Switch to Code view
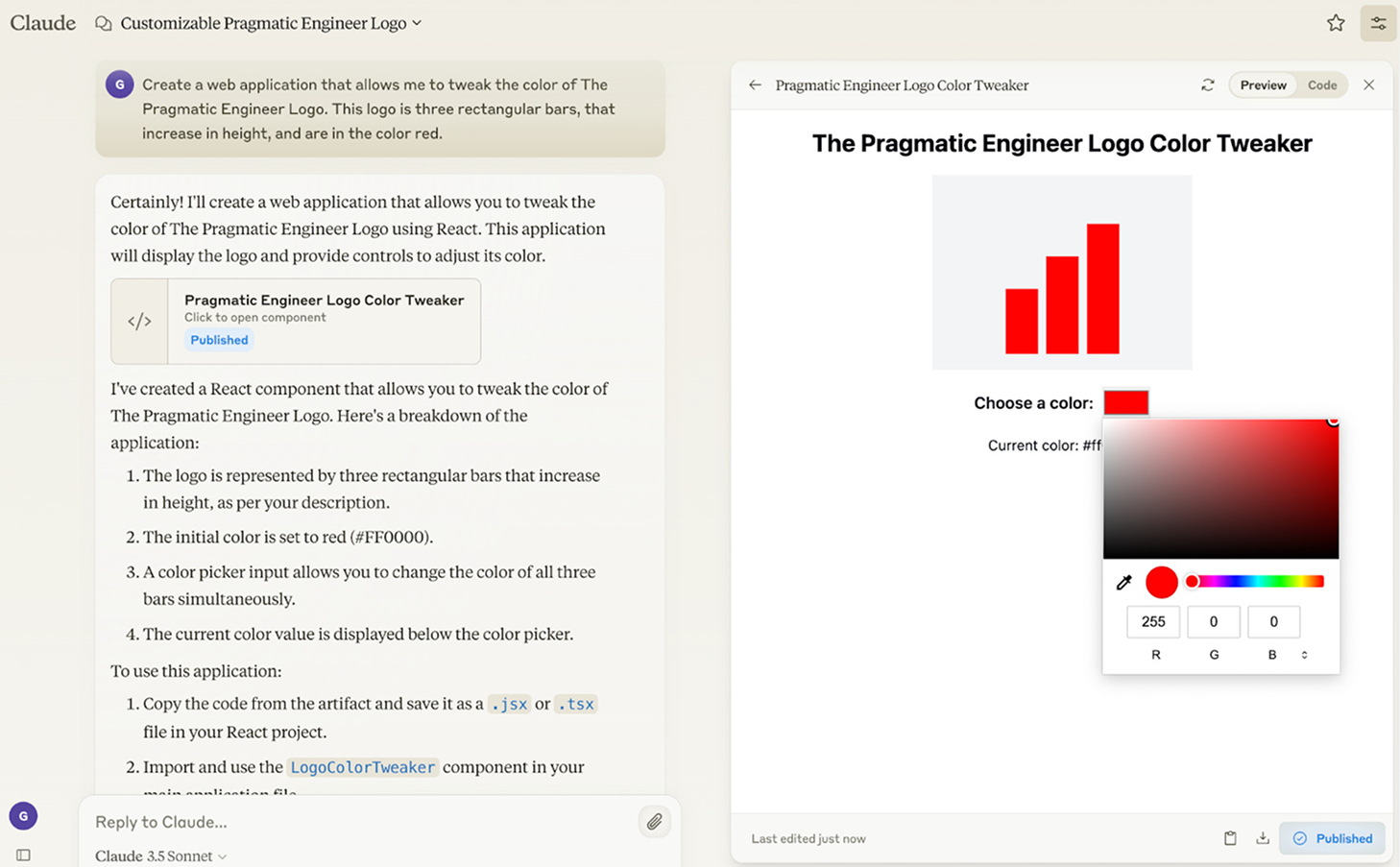Viewport: 1400px width, 867px height. coord(1322,85)
